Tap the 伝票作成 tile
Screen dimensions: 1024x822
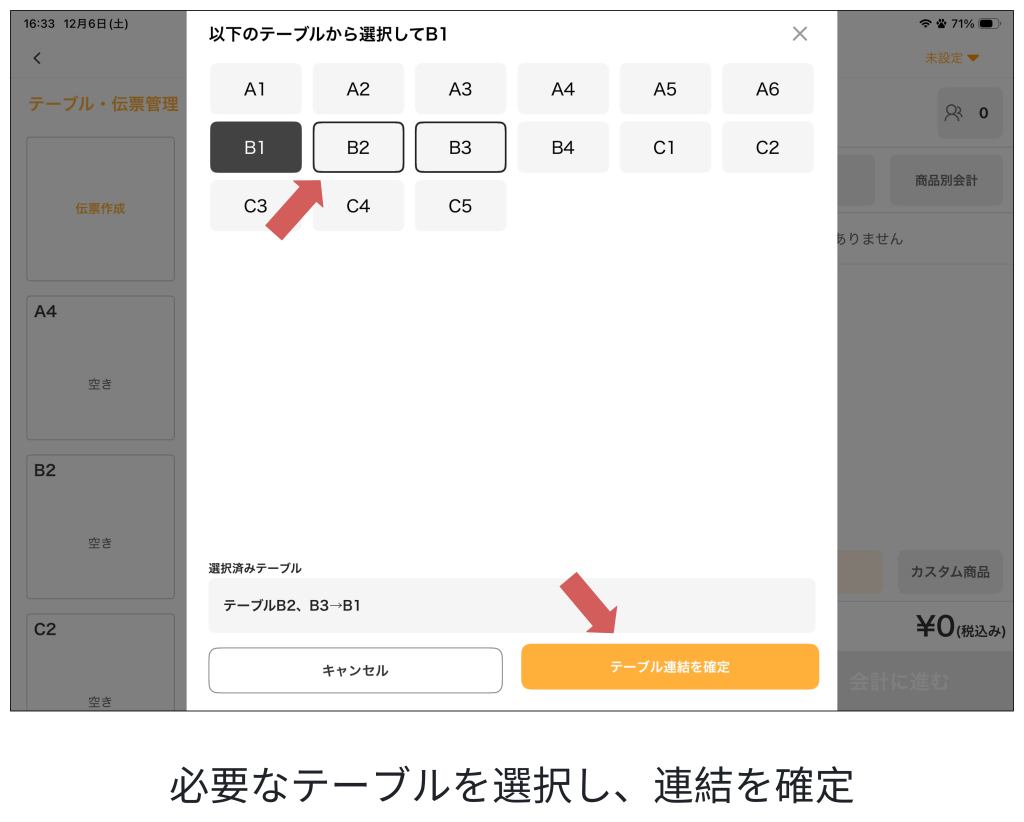(100, 209)
